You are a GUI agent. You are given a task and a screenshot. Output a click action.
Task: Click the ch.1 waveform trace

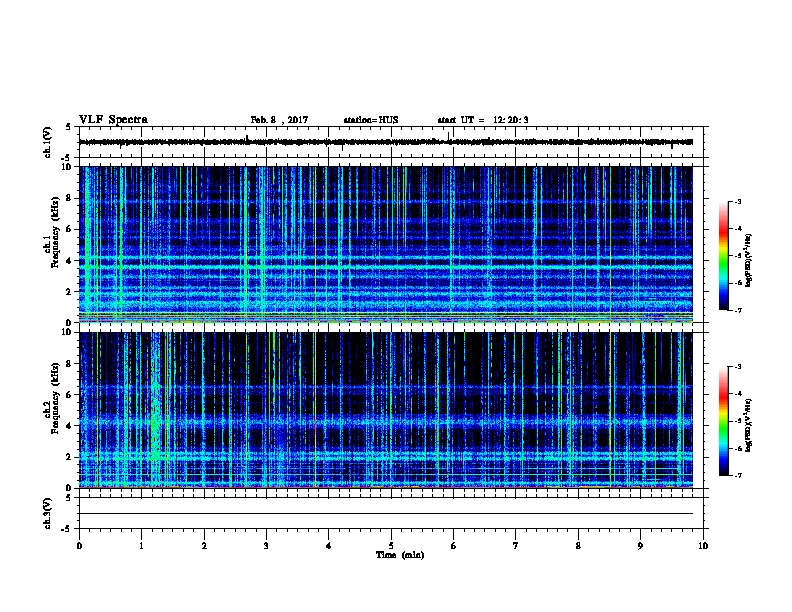[x=386, y=142]
